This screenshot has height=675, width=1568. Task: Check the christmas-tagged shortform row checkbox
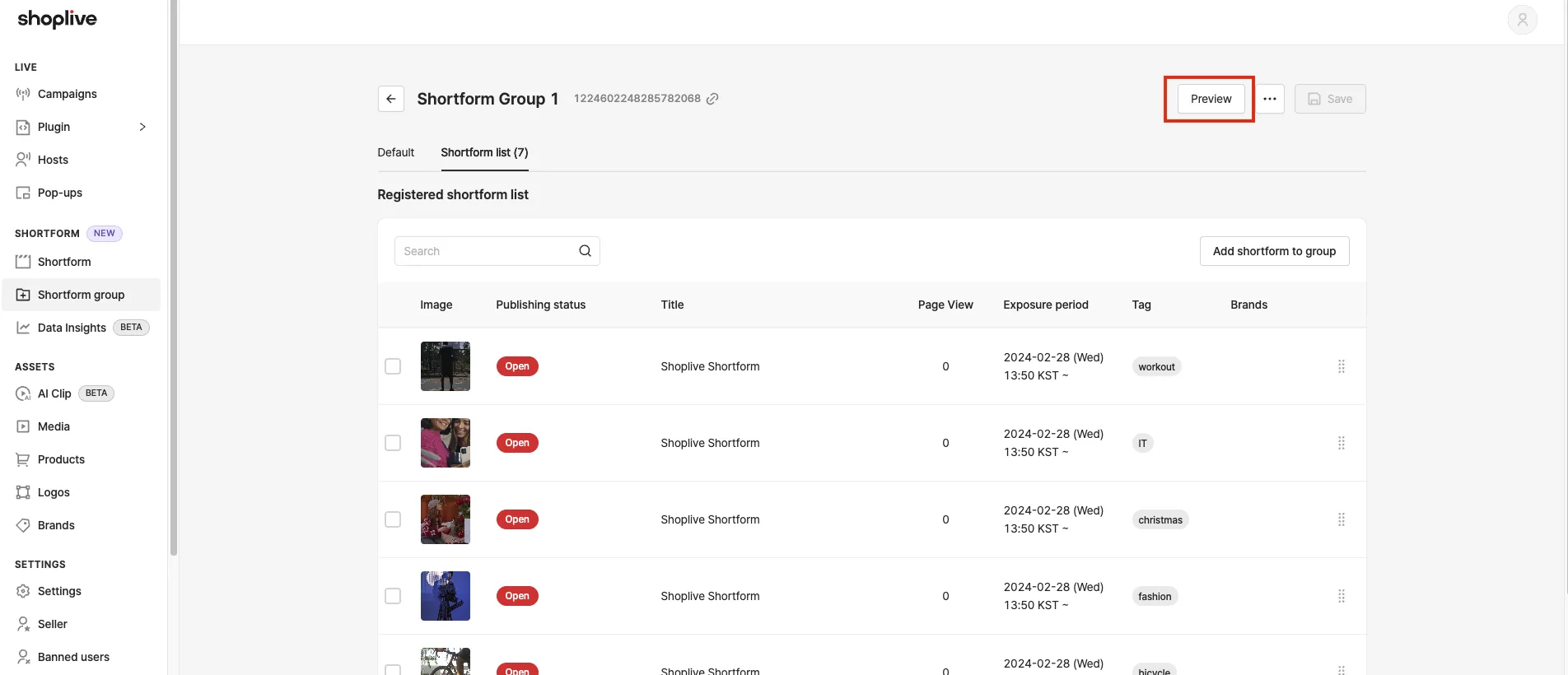[393, 519]
